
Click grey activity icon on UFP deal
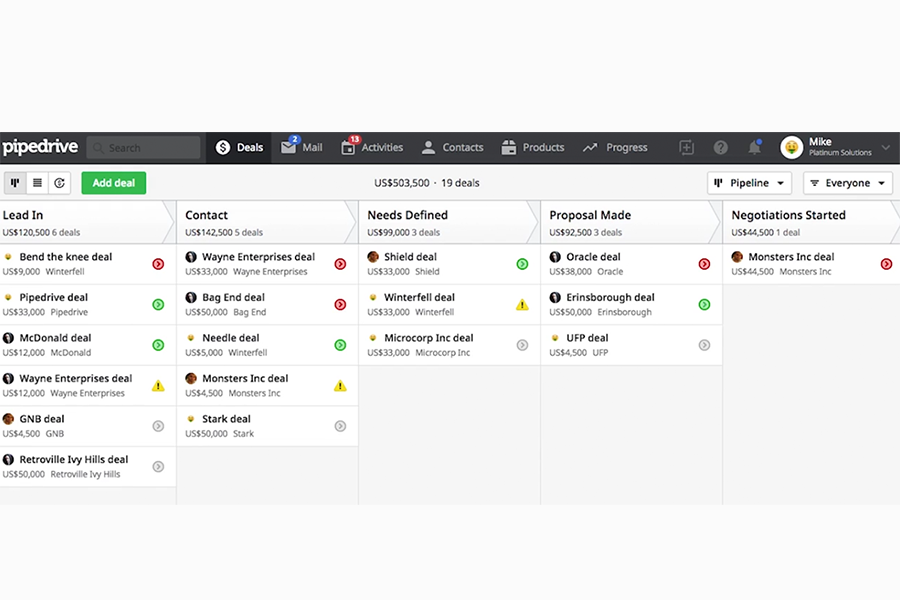coord(704,345)
